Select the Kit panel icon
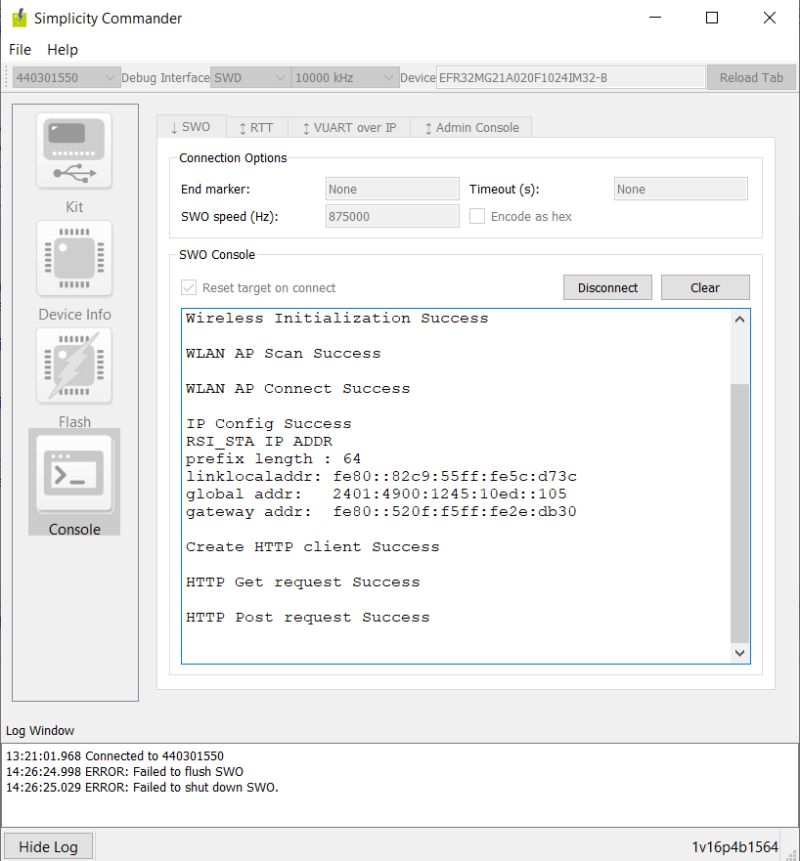Viewport: 800px width, 861px height. 74,151
